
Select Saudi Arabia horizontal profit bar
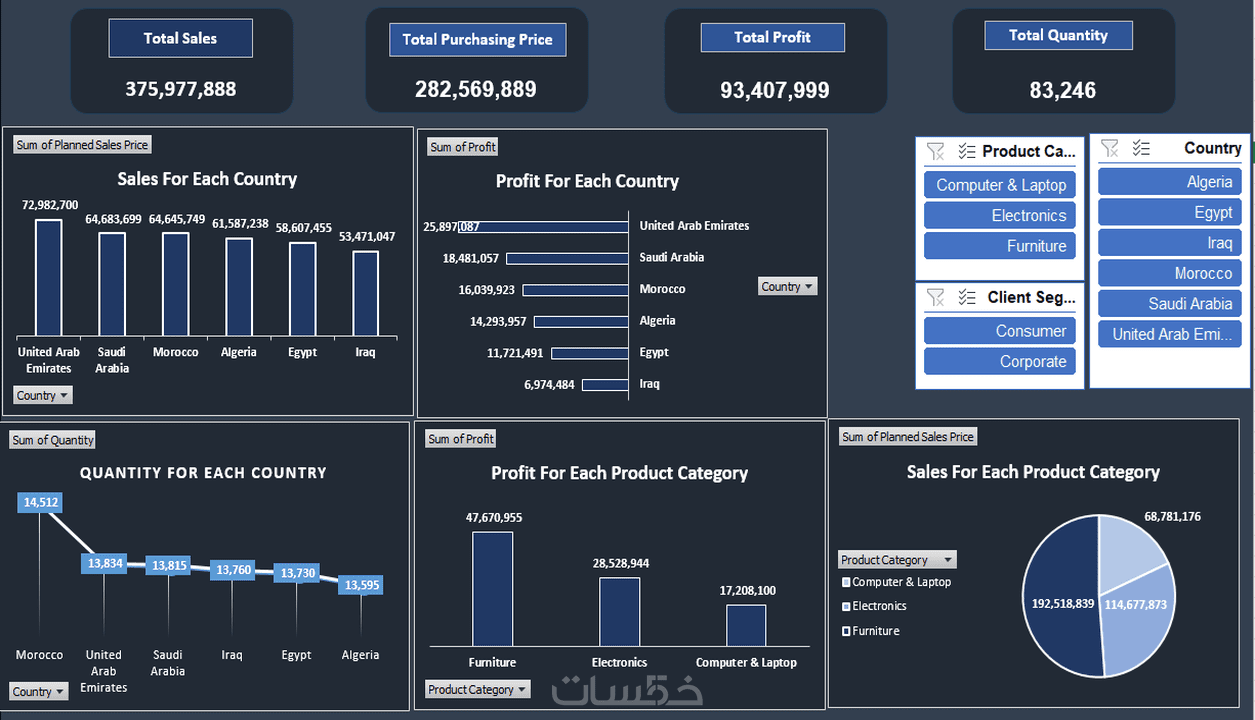tap(567, 258)
